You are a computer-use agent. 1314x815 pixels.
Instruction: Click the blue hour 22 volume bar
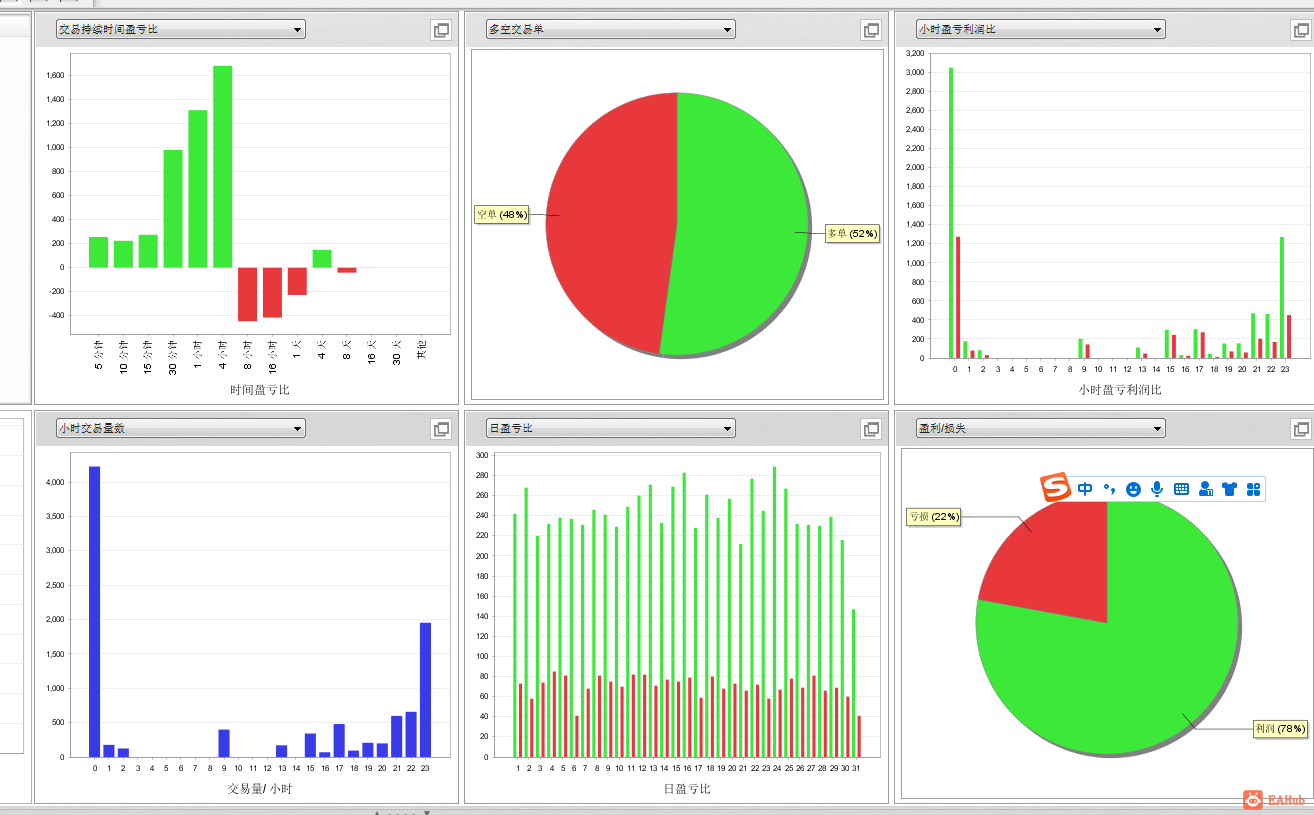pyautogui.click(x=411, y=734)
